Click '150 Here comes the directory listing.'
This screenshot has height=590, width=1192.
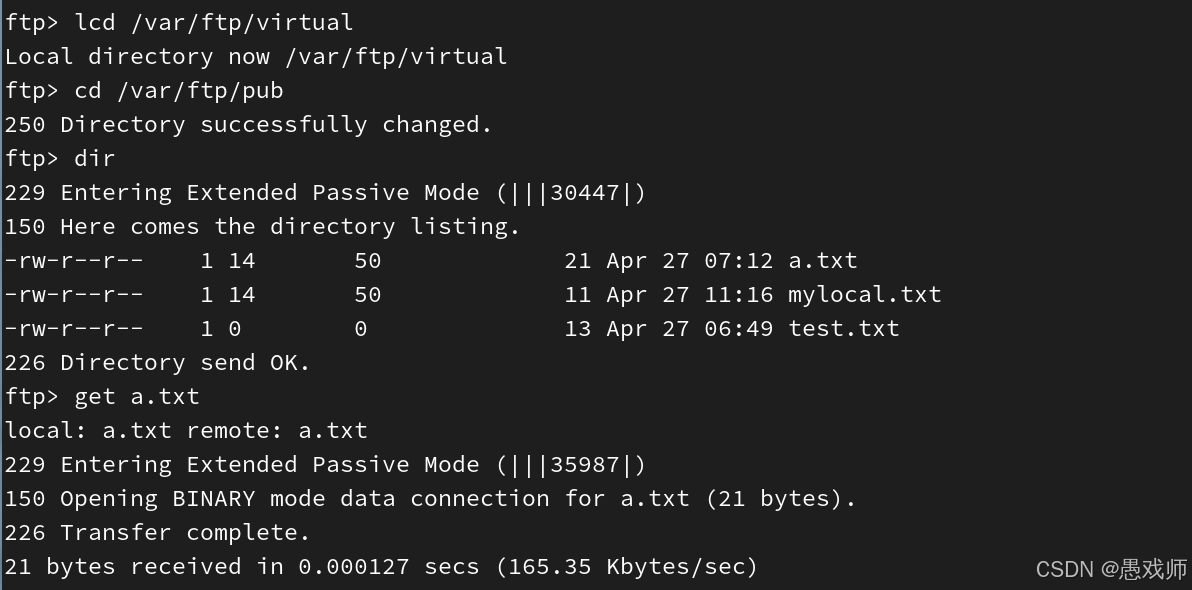(263, 227)
